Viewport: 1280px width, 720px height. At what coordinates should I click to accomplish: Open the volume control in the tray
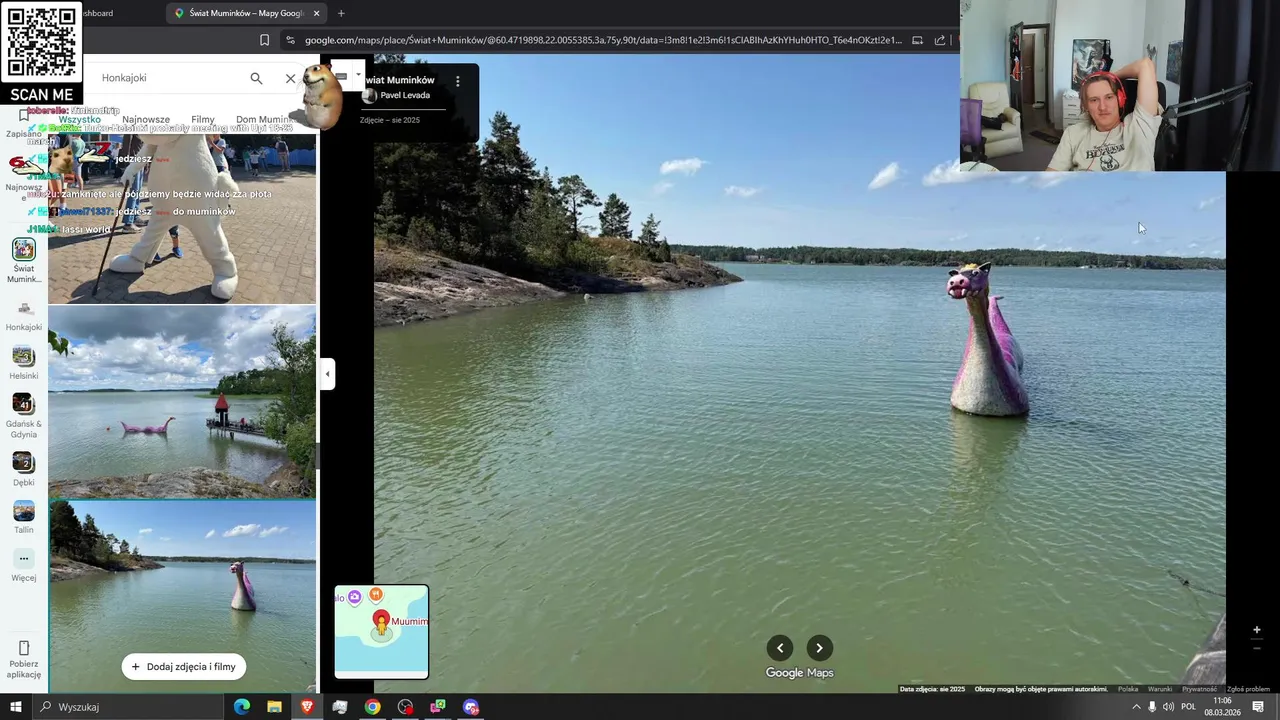tap(1168, 707)
